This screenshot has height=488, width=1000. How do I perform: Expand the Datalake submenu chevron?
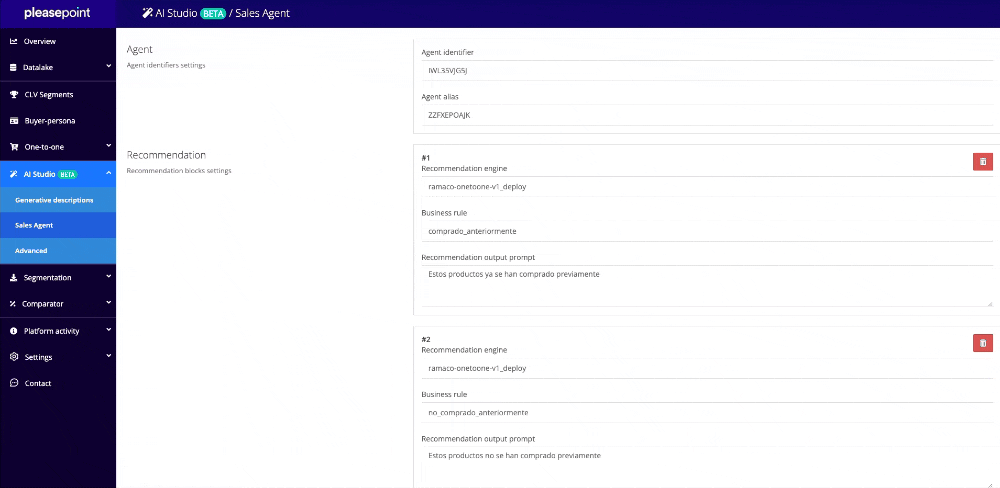tap(108, 67)
